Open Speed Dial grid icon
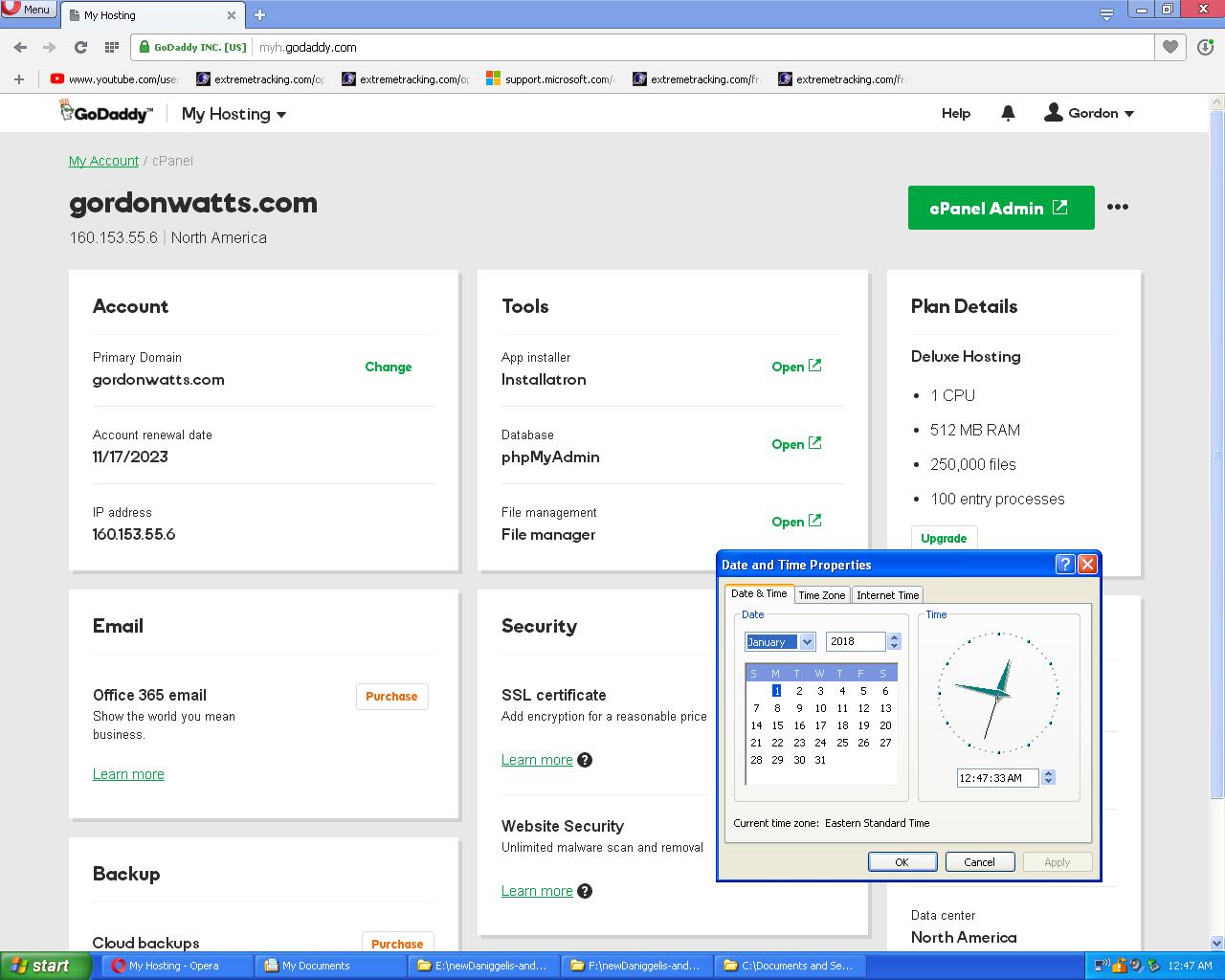Viewport: 1225px width, 980px height. coord(111,47)
